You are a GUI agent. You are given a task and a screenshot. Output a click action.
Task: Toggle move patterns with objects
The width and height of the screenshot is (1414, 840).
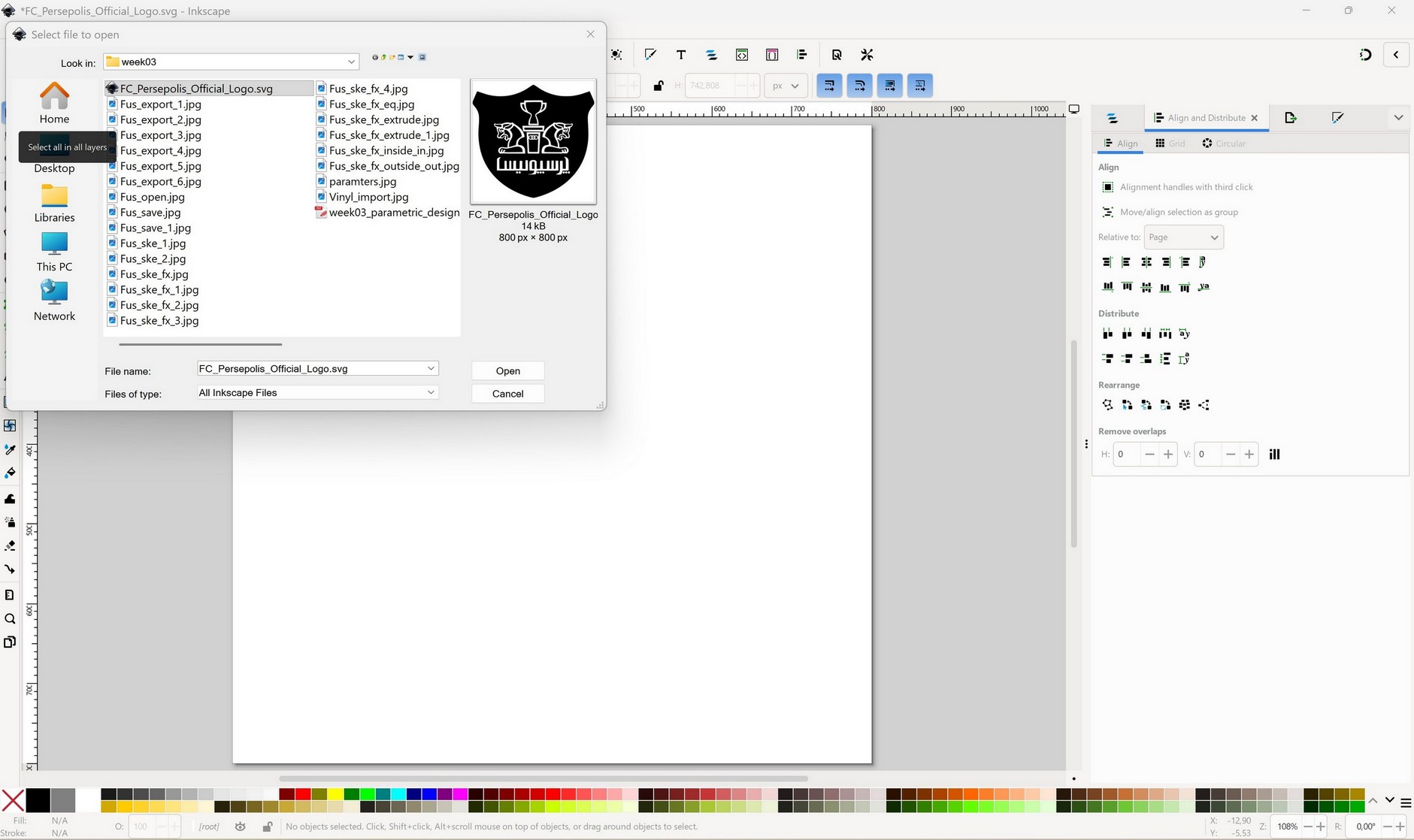(x=921, y=86)
